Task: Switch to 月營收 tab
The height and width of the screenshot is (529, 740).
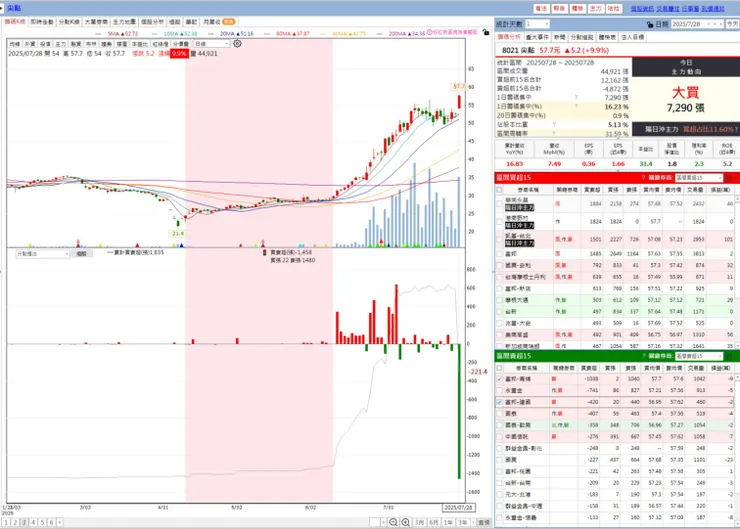Action: pyautogui.click(x=219, y=22)
